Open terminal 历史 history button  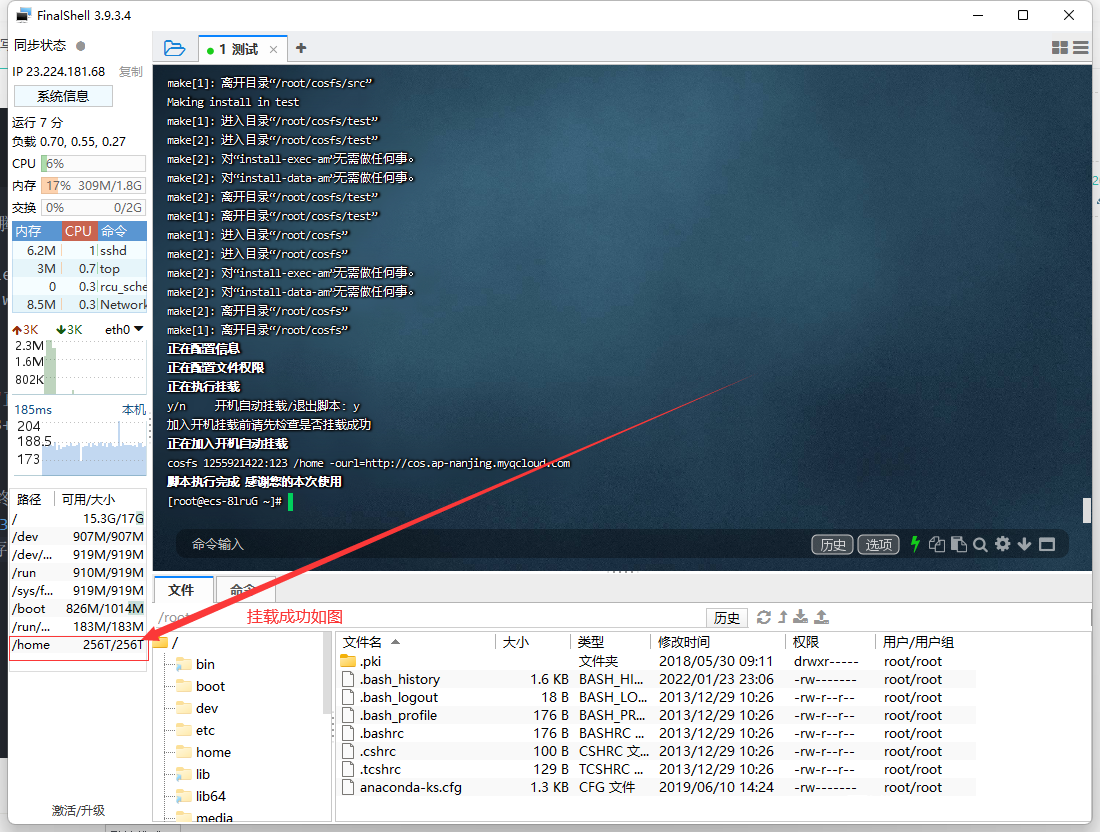(833, 544)
